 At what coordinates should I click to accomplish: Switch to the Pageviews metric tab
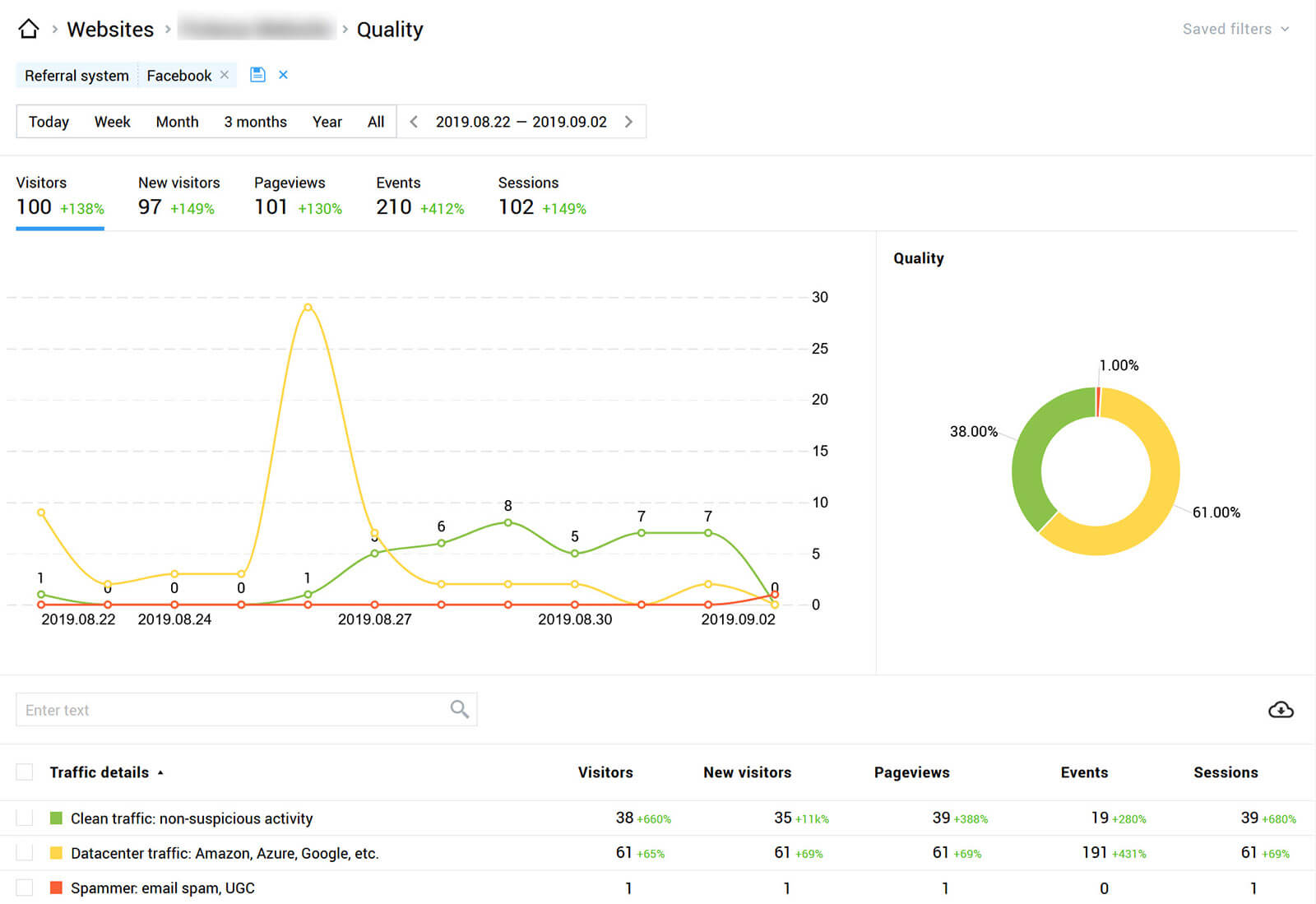289,195
